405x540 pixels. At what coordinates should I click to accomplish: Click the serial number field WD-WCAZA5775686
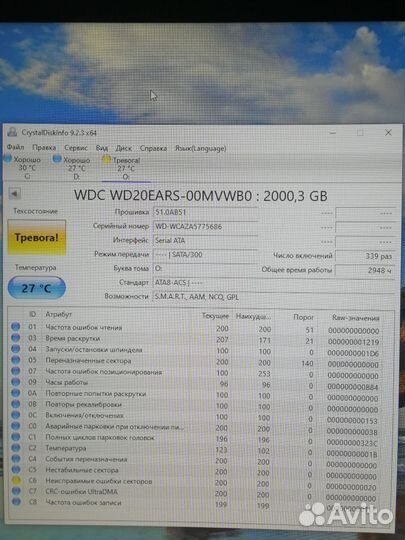[x=206, y=226]
